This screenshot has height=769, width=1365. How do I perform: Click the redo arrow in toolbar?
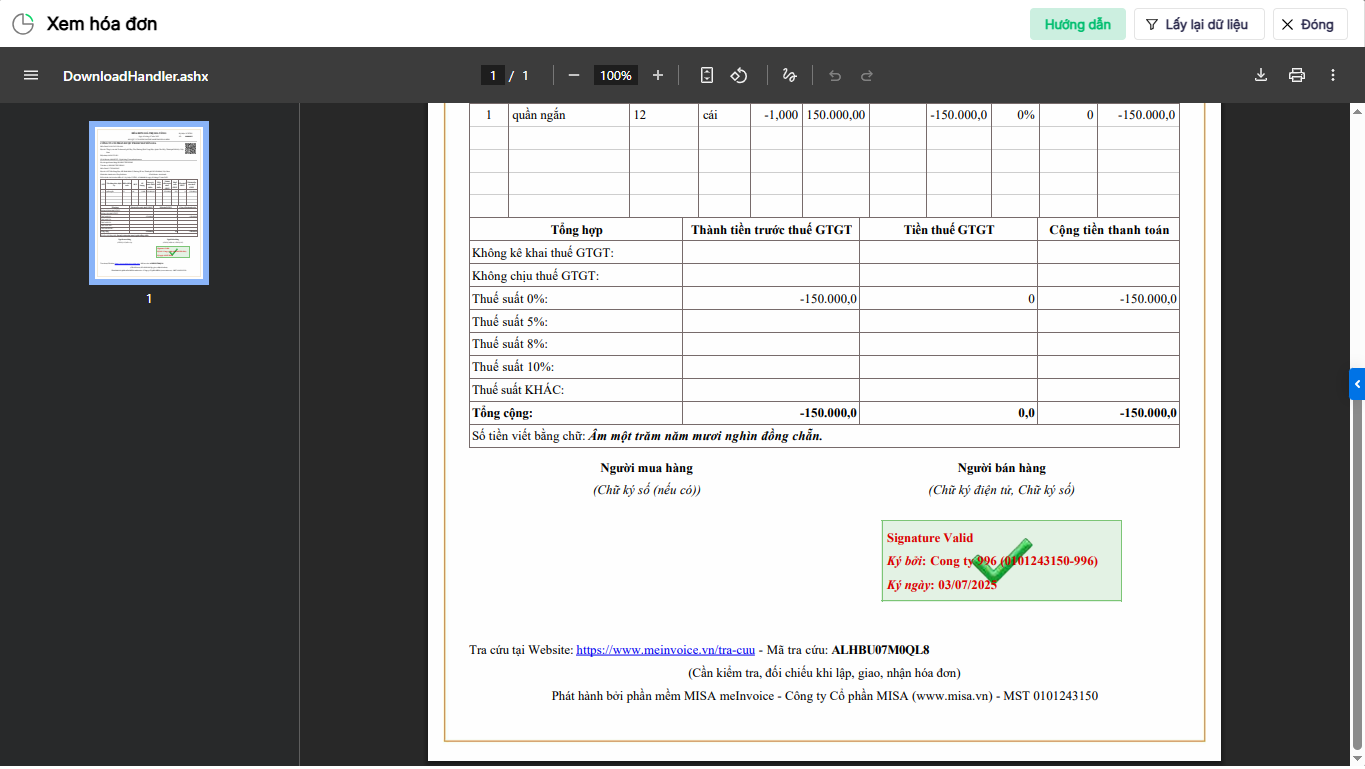coord(867,76)
